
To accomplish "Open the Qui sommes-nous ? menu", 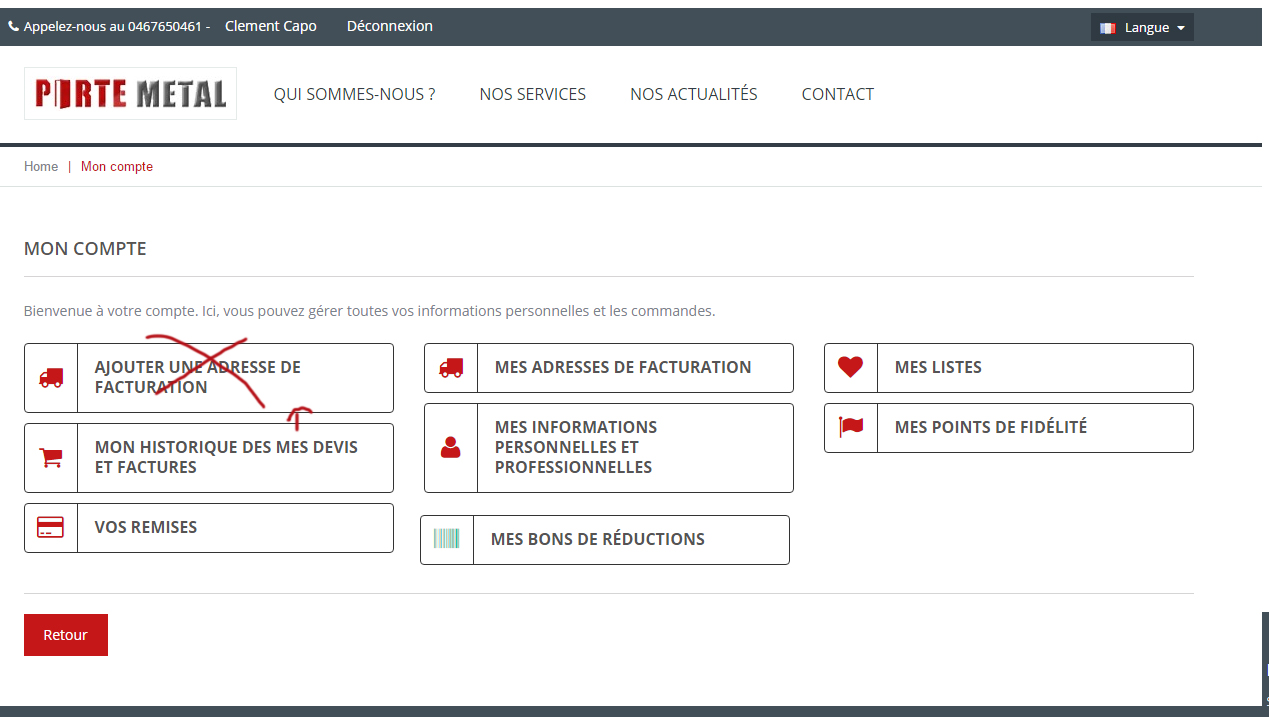I will [x=355, y=94].
